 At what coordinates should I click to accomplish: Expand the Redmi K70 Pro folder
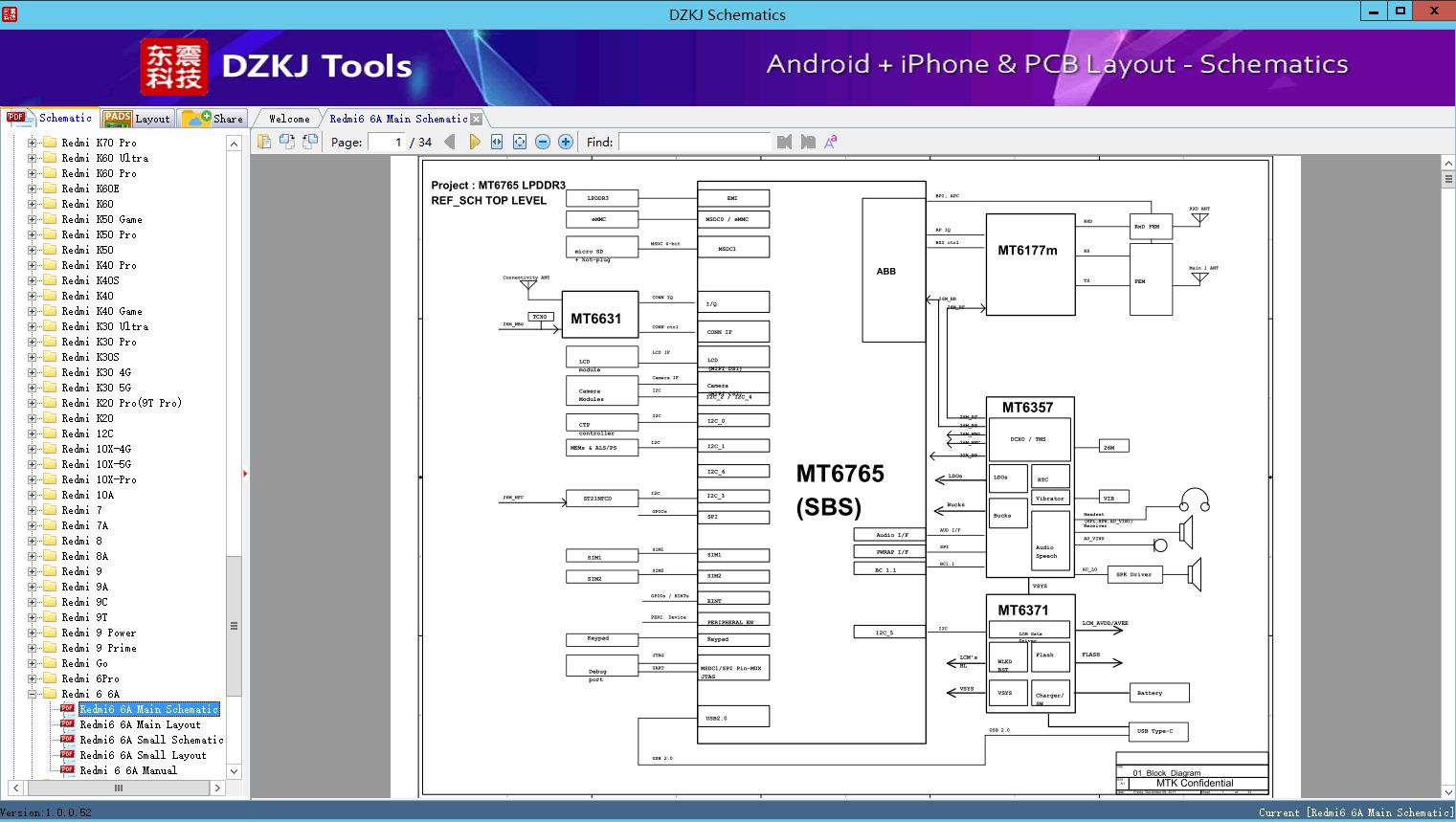point(32,143)
